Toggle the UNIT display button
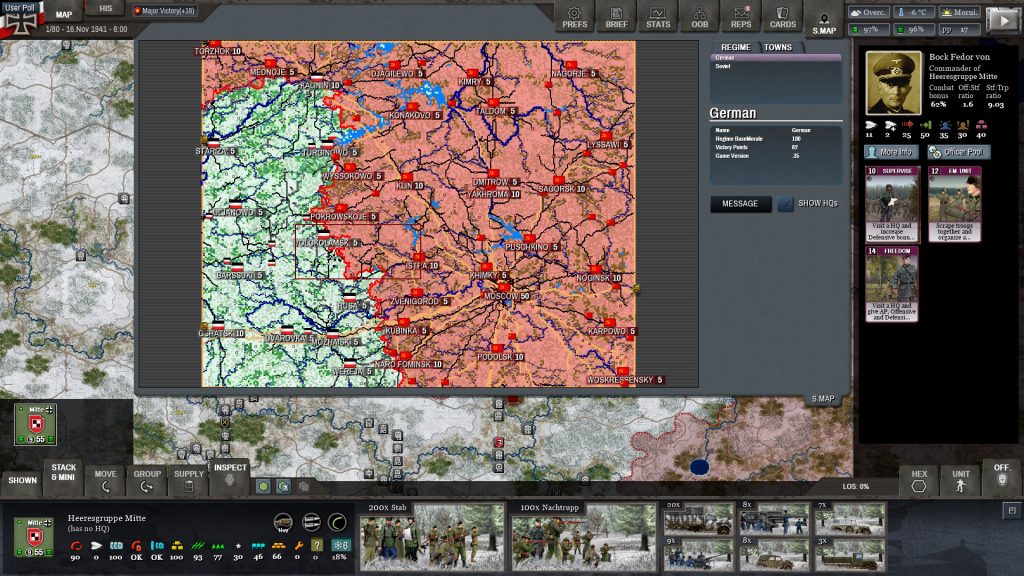Screen dimensions: 1024x576 (x=961, y=480)
